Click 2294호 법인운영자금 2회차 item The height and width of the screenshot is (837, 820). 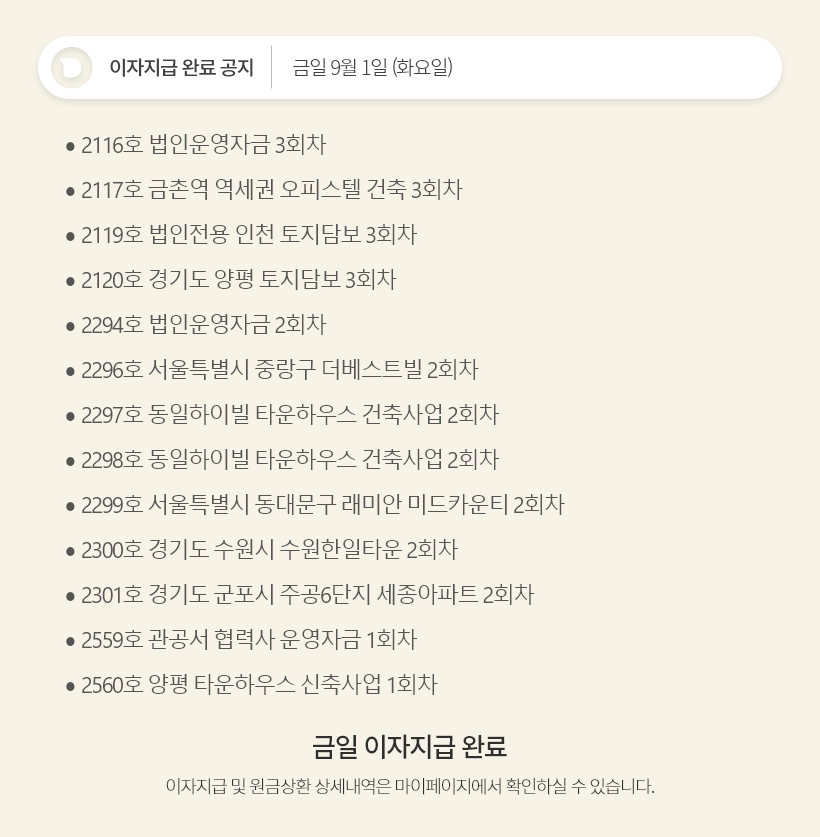(x=203, y=324)
